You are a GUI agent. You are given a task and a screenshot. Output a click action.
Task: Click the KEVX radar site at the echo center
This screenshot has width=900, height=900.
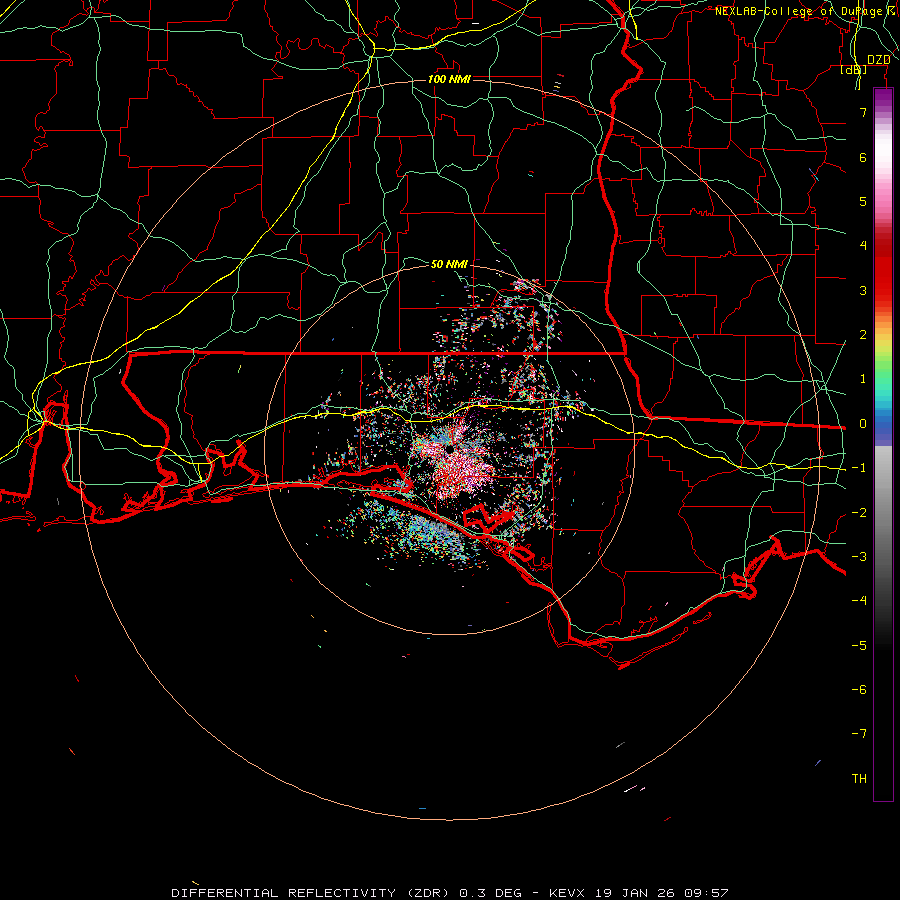click(x=448, y=449)
